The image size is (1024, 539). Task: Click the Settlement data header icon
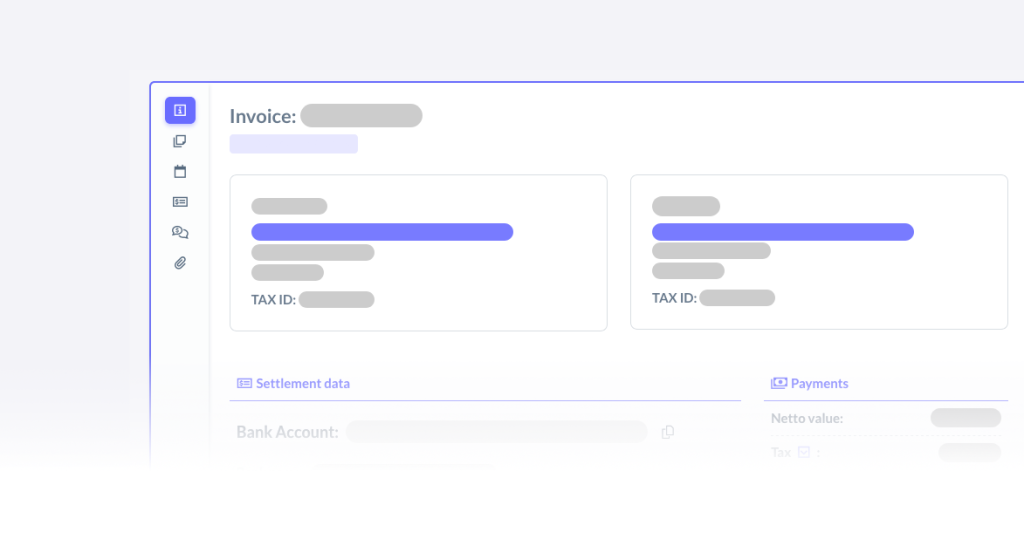click(x=244, y=384)
